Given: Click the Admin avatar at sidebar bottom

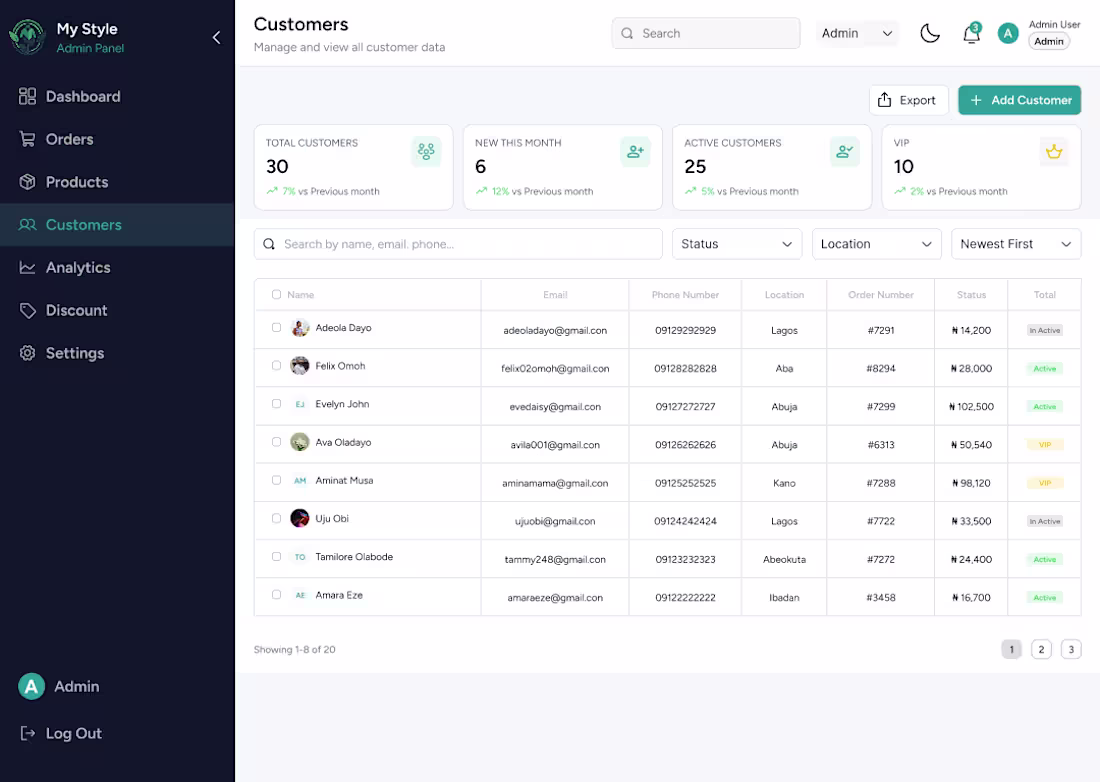Looking at the screenshot, I should pos(32,687).
